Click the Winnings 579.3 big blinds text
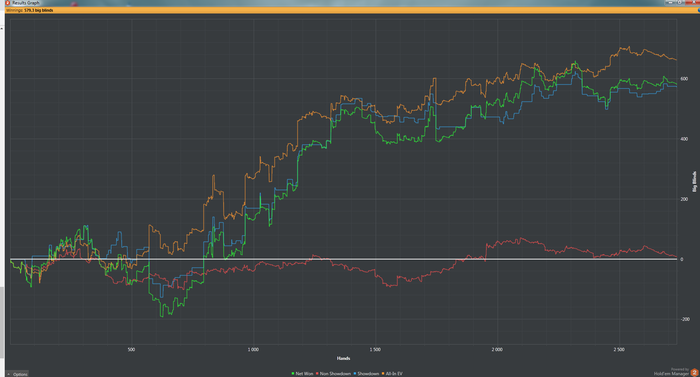This screenshot has width=700, height=377. 29,10
